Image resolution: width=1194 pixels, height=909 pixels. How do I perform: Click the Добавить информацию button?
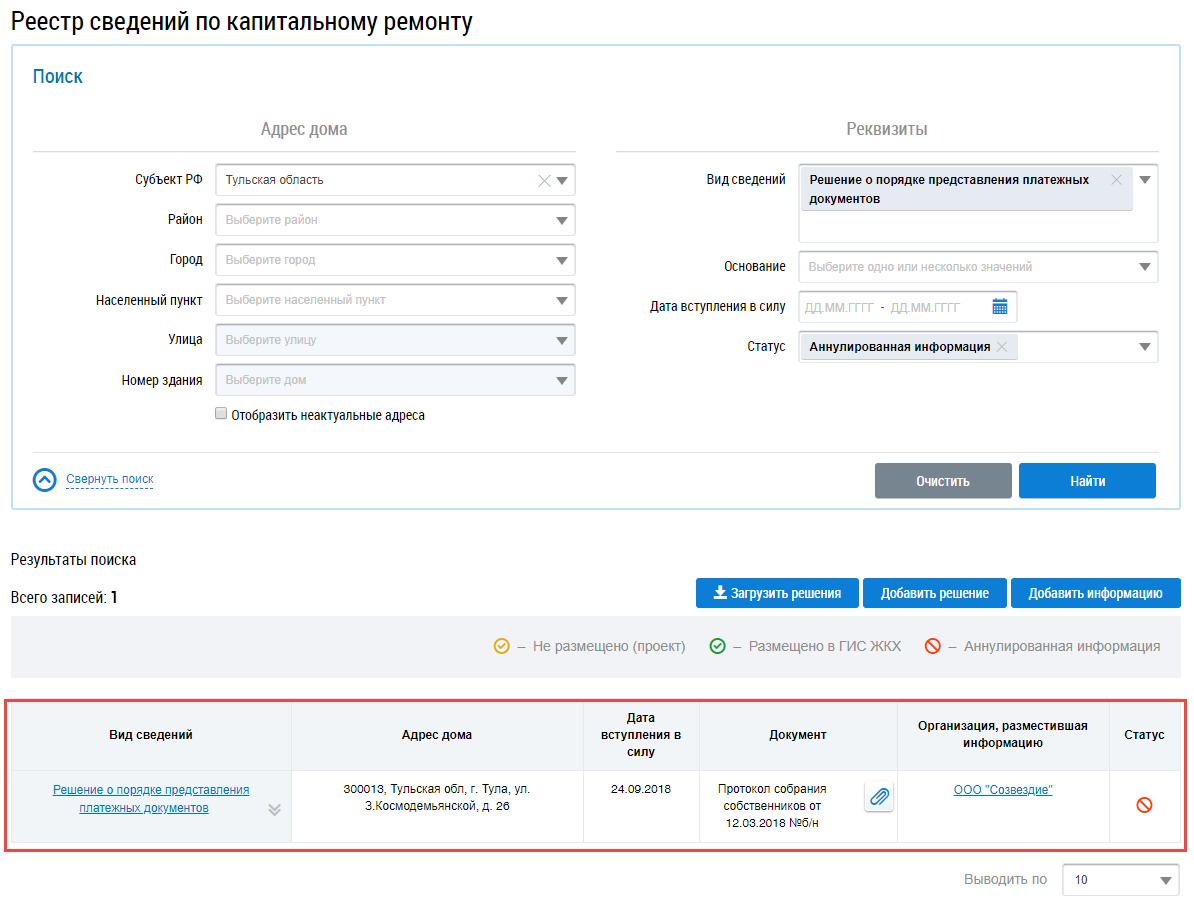coord(1095,593)
